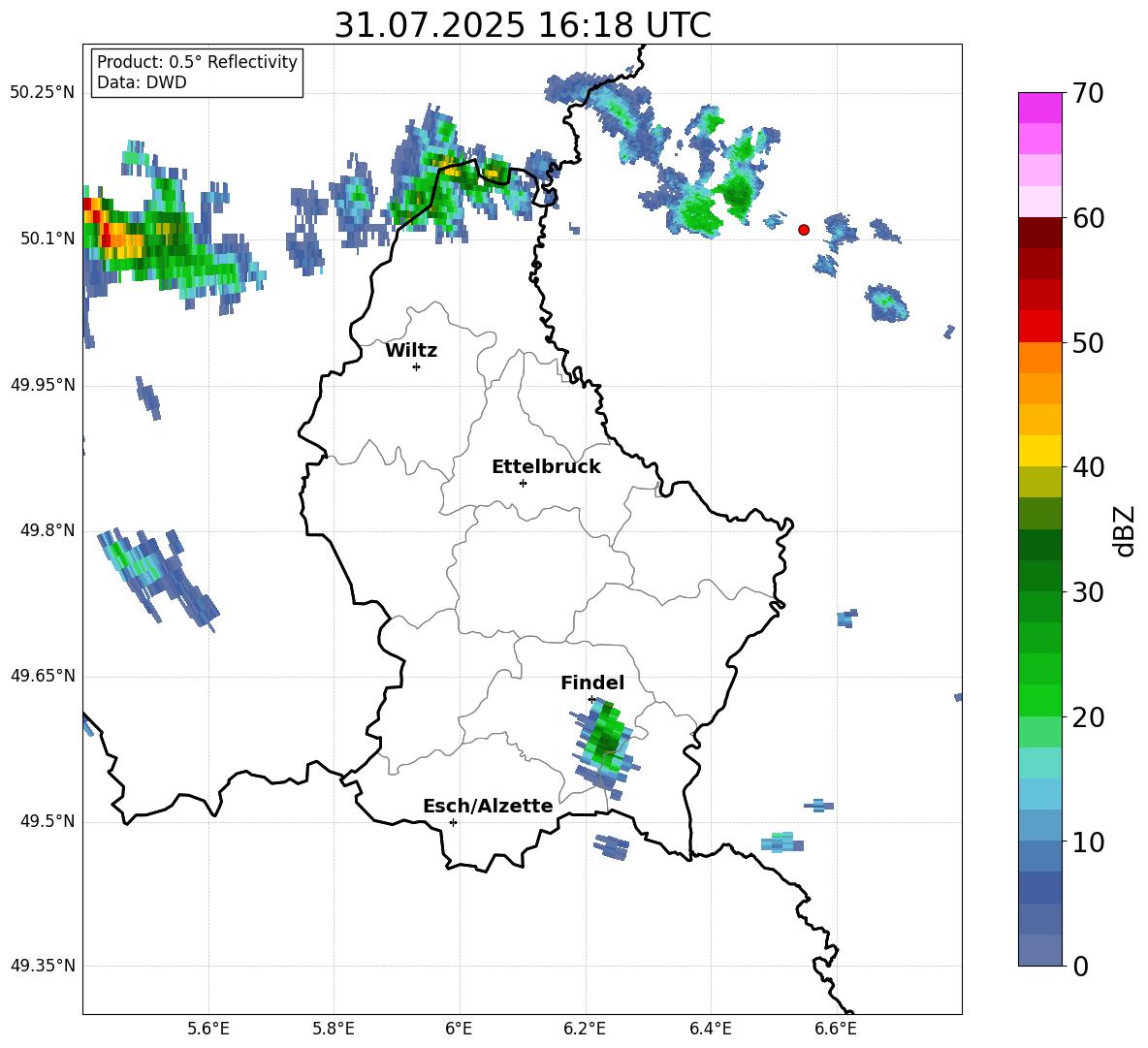Select the Esch/Alzette city label
1148x1048 pixels.
pyautogui.click(x=488, y=806)
